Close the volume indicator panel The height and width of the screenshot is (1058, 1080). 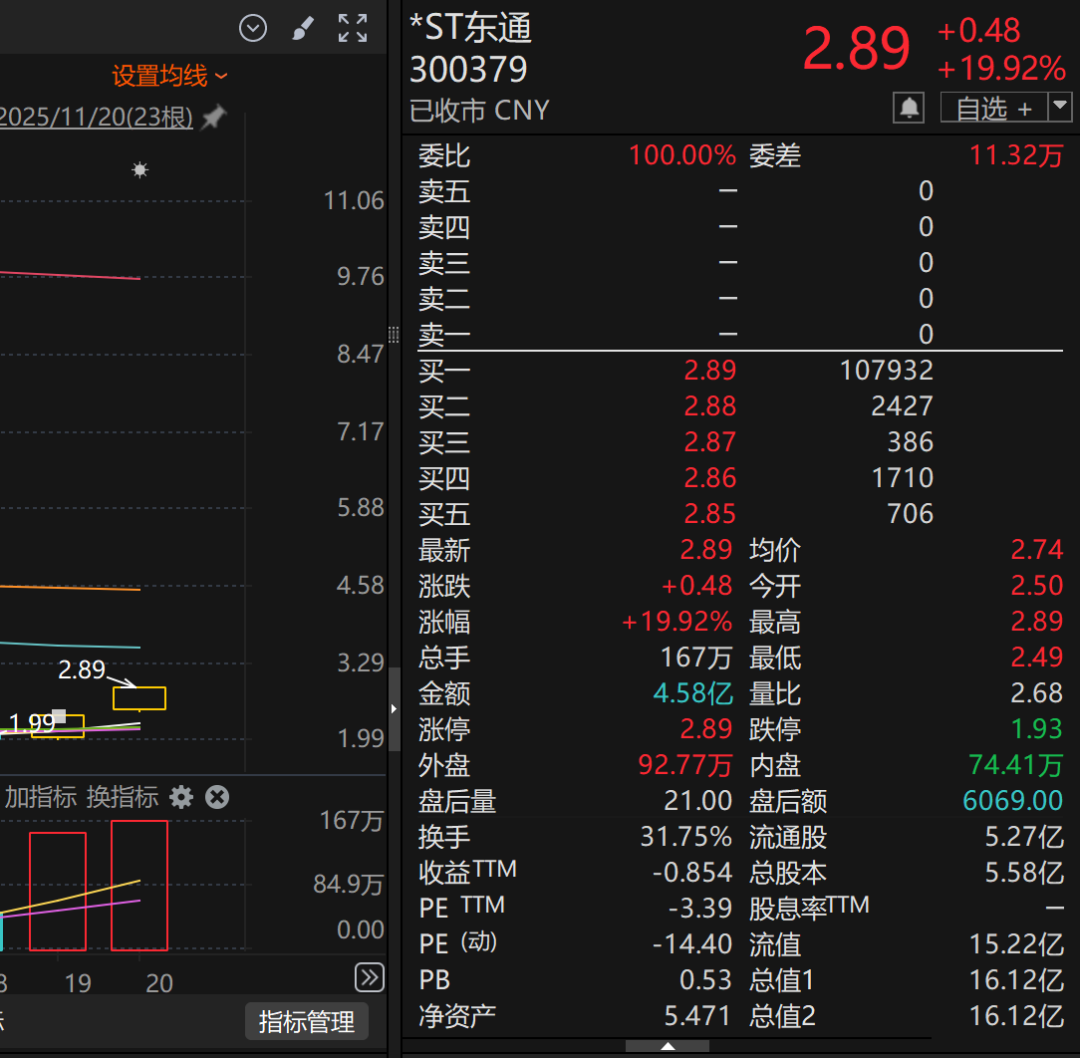pos(217,797)
